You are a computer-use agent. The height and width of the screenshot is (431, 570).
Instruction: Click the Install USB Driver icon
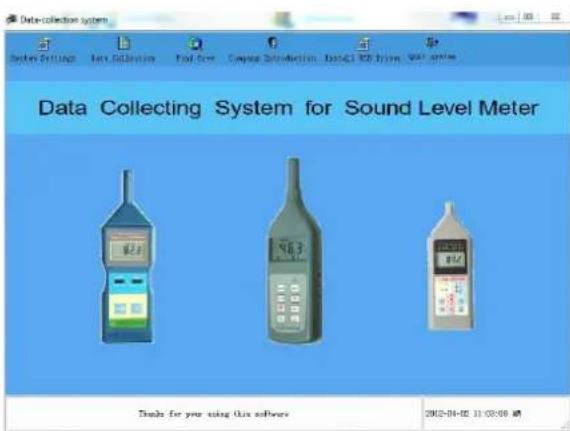[363, 44]
